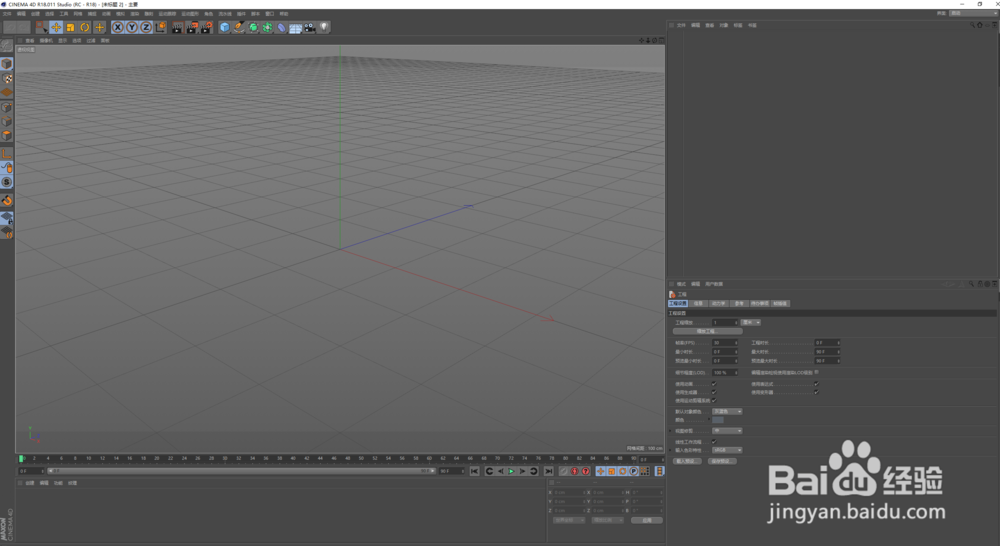Switch to Points mode

[6, 107]
